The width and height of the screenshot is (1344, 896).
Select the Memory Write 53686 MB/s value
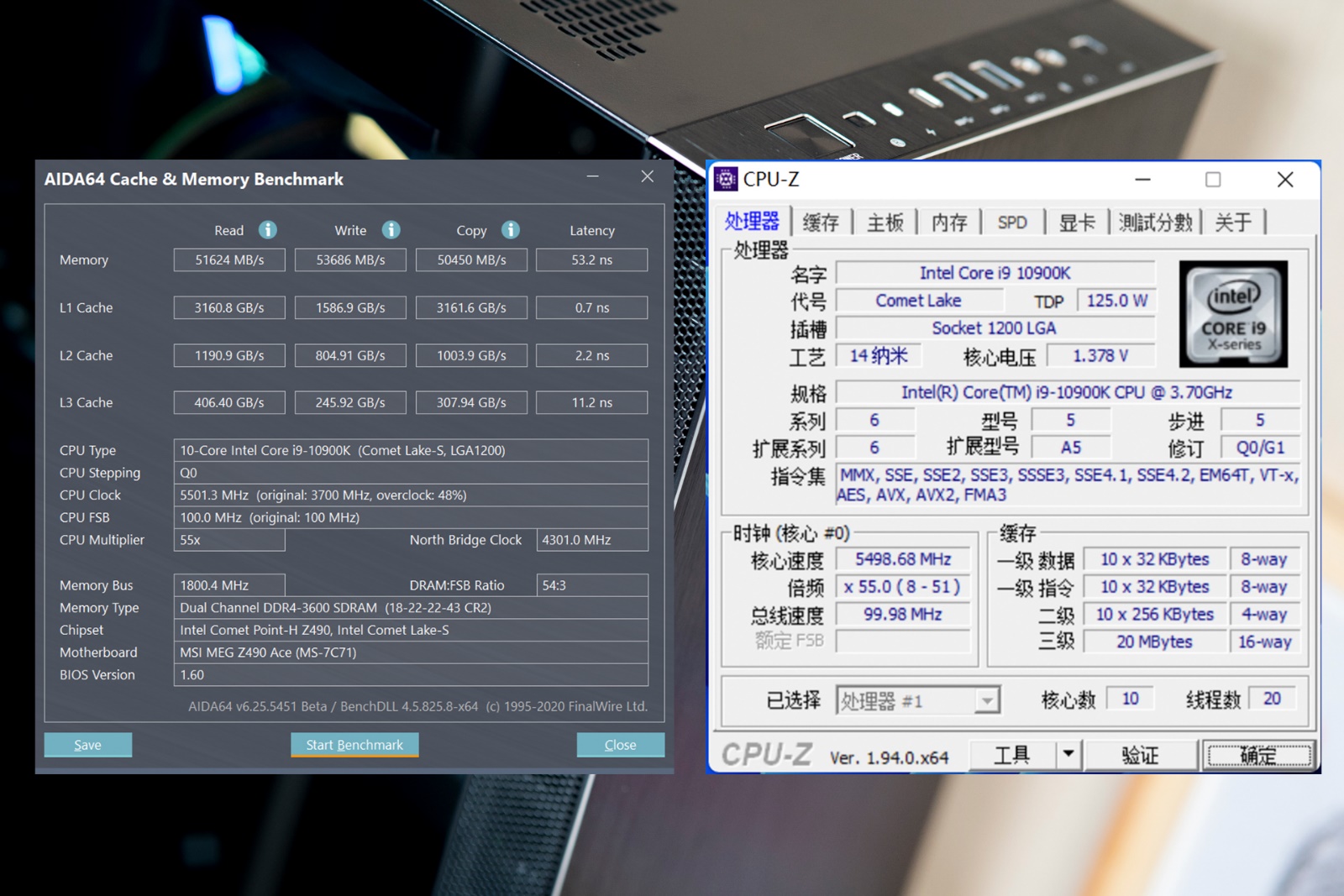350,259
